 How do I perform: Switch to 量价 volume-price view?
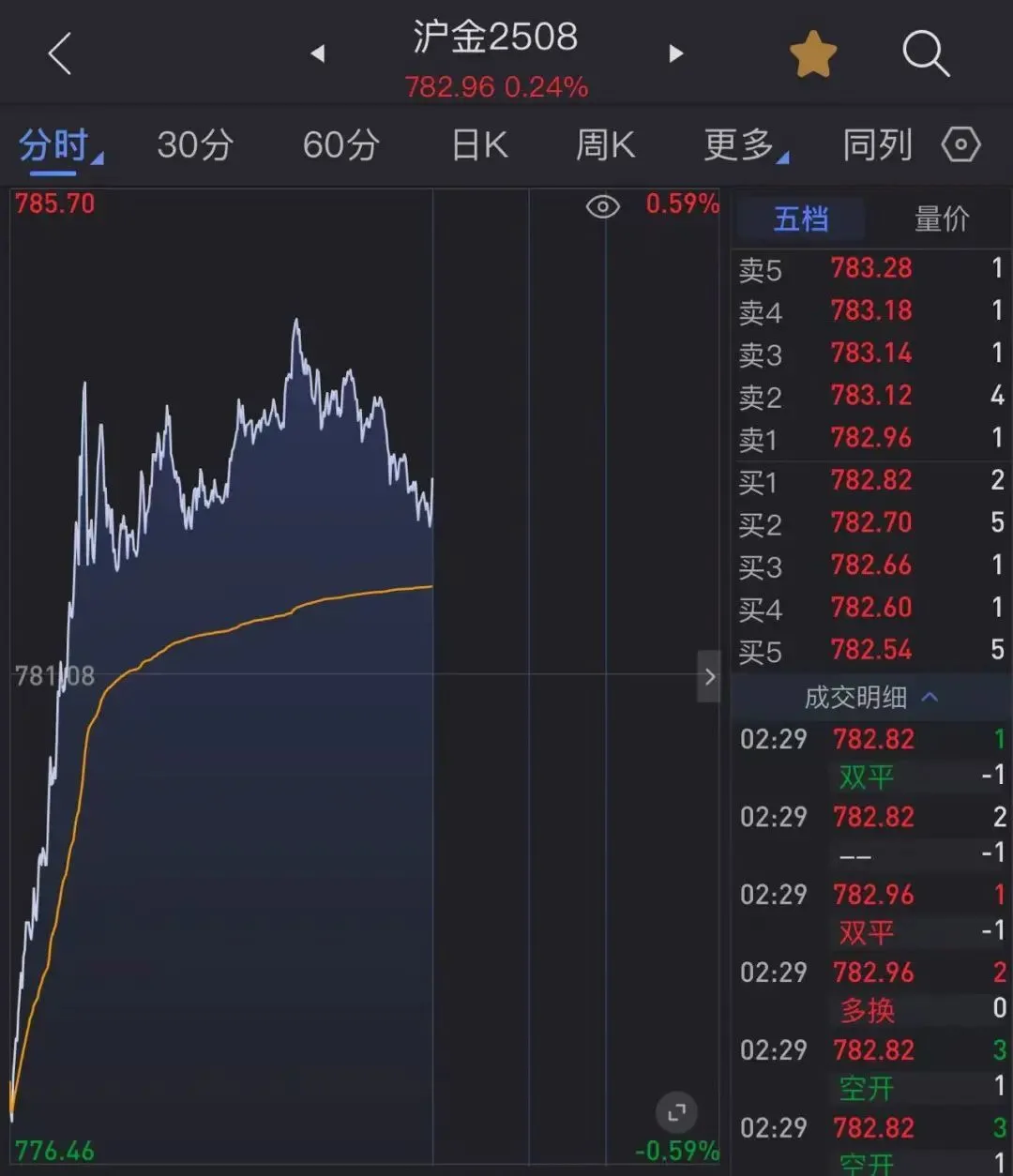(x=941, y=219)
